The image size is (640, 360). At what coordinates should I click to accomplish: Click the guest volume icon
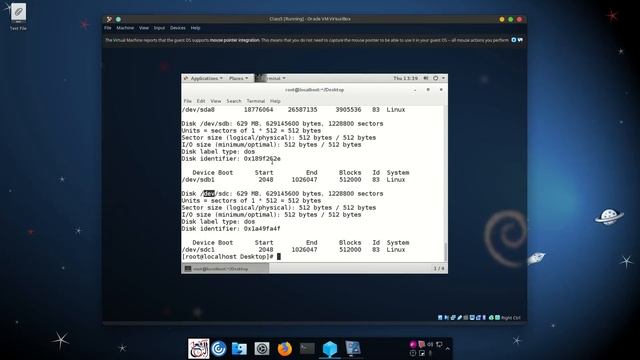426,78
